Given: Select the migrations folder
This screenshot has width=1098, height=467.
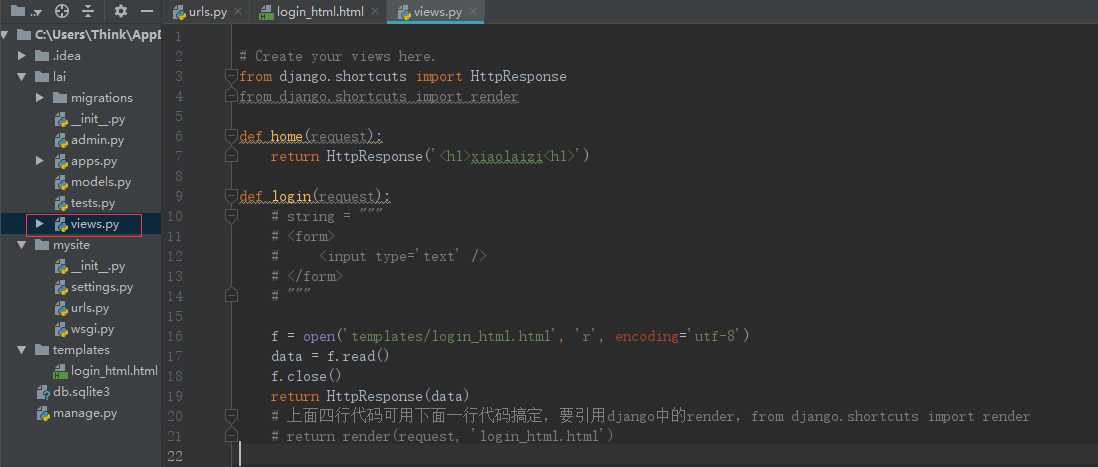Looking at the screenshot, I should [102, 97].
